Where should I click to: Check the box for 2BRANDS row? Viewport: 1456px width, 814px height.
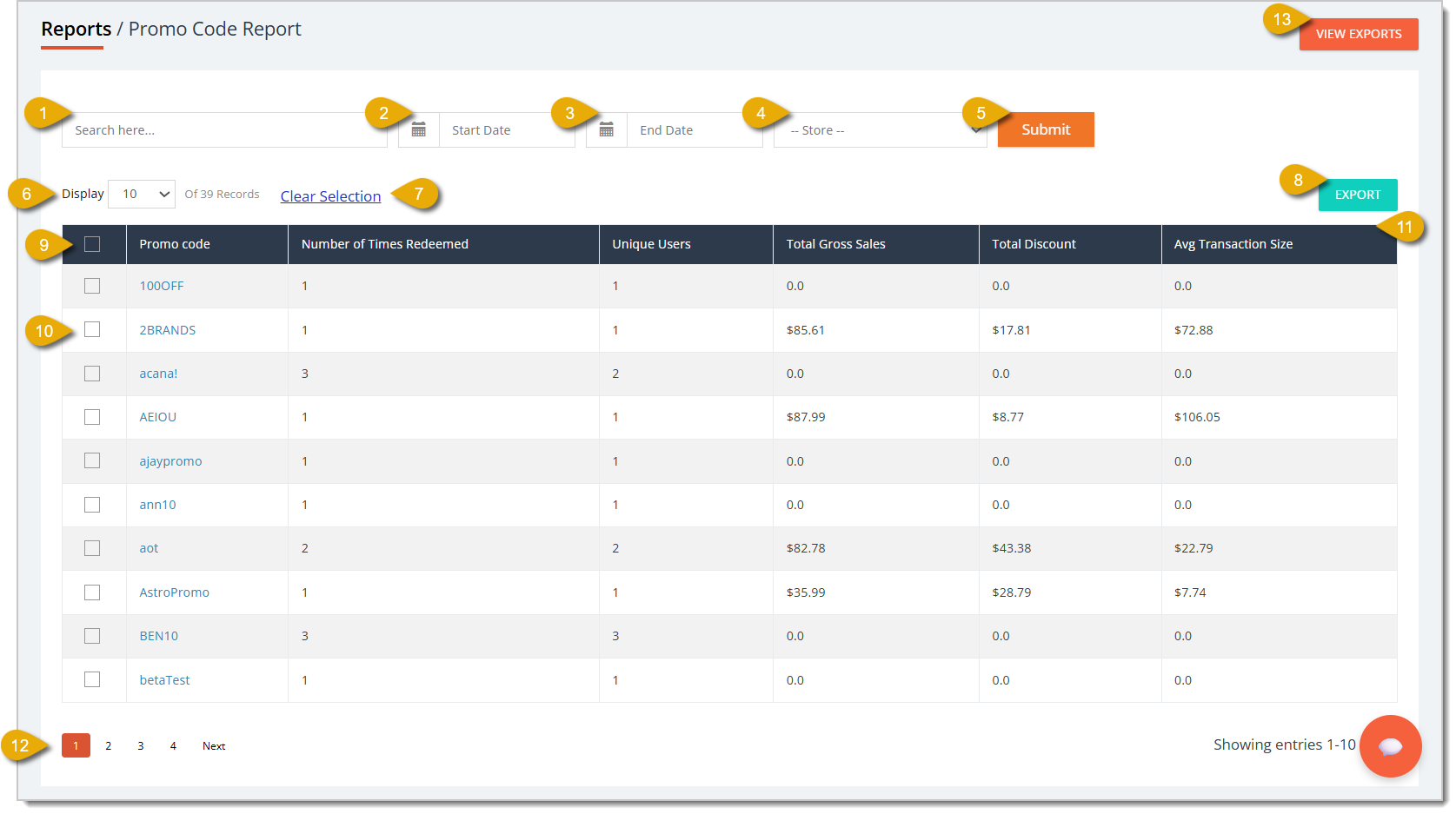point(92,329)
